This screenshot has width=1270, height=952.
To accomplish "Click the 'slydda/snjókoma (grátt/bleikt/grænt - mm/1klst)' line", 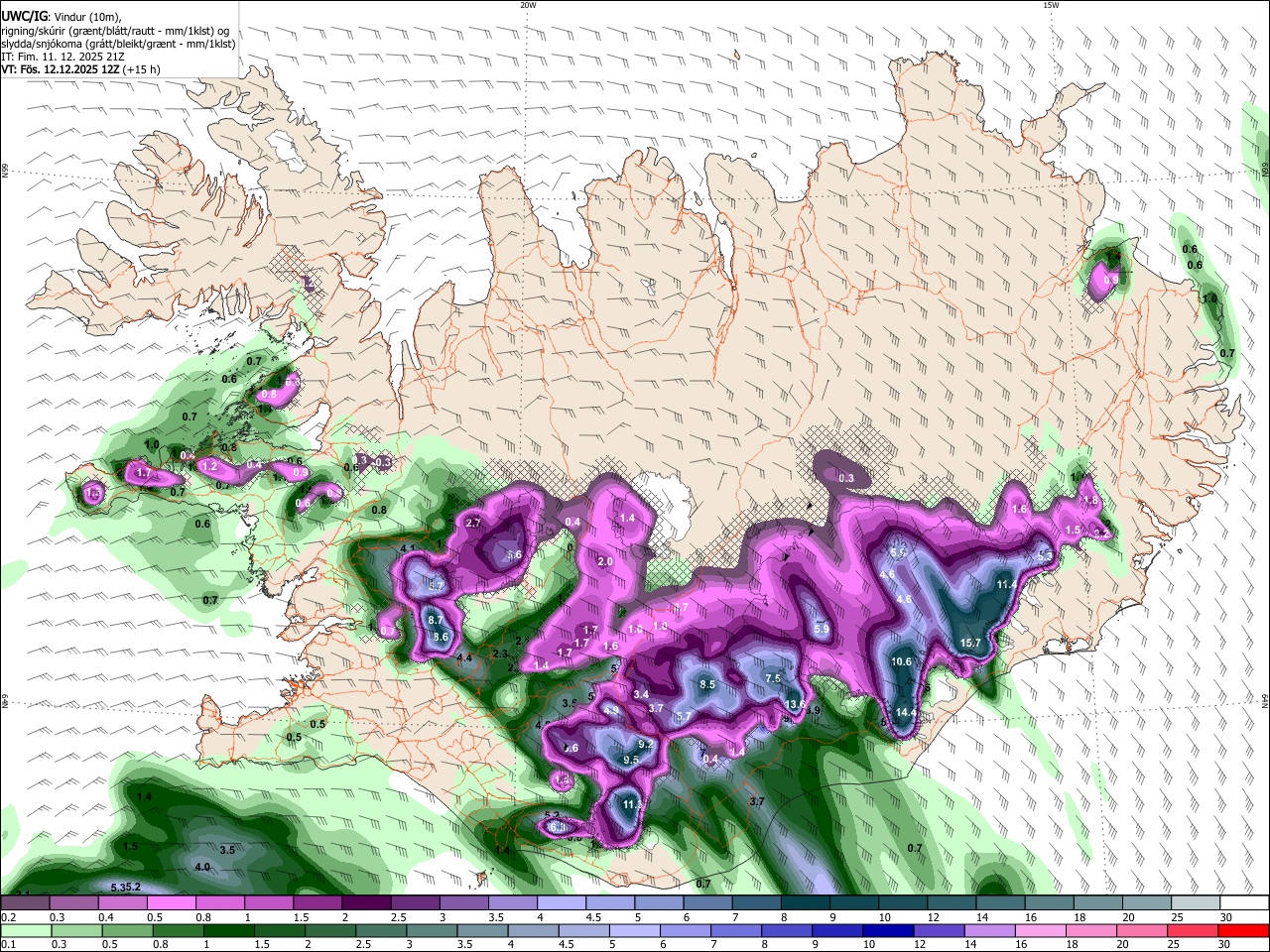I will click(118, 44).
